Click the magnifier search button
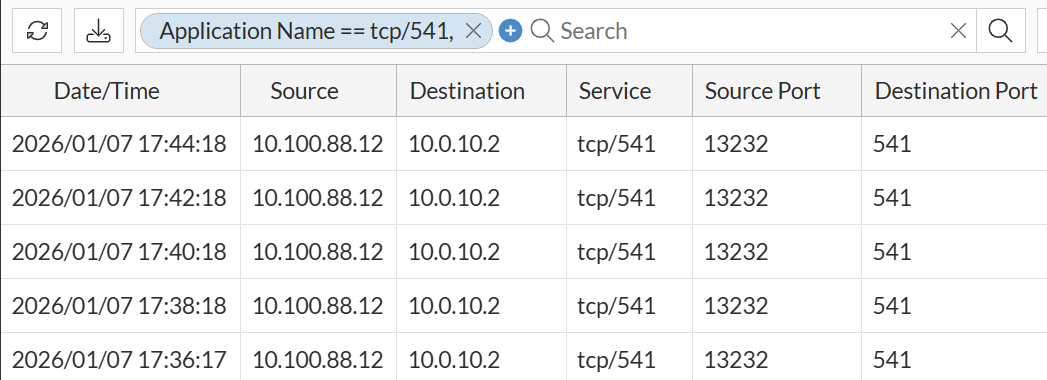This screenshot has height=380, width=1047. pyautogui.click(x=1000, y=31)
